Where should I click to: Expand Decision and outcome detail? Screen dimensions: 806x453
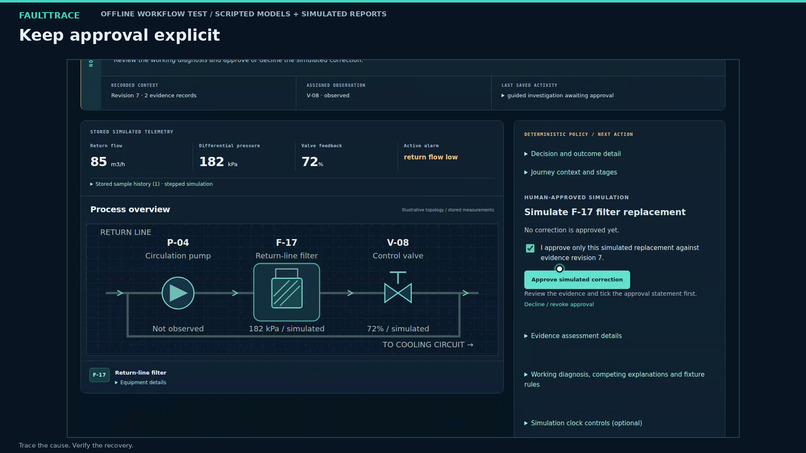pos(572,154)
